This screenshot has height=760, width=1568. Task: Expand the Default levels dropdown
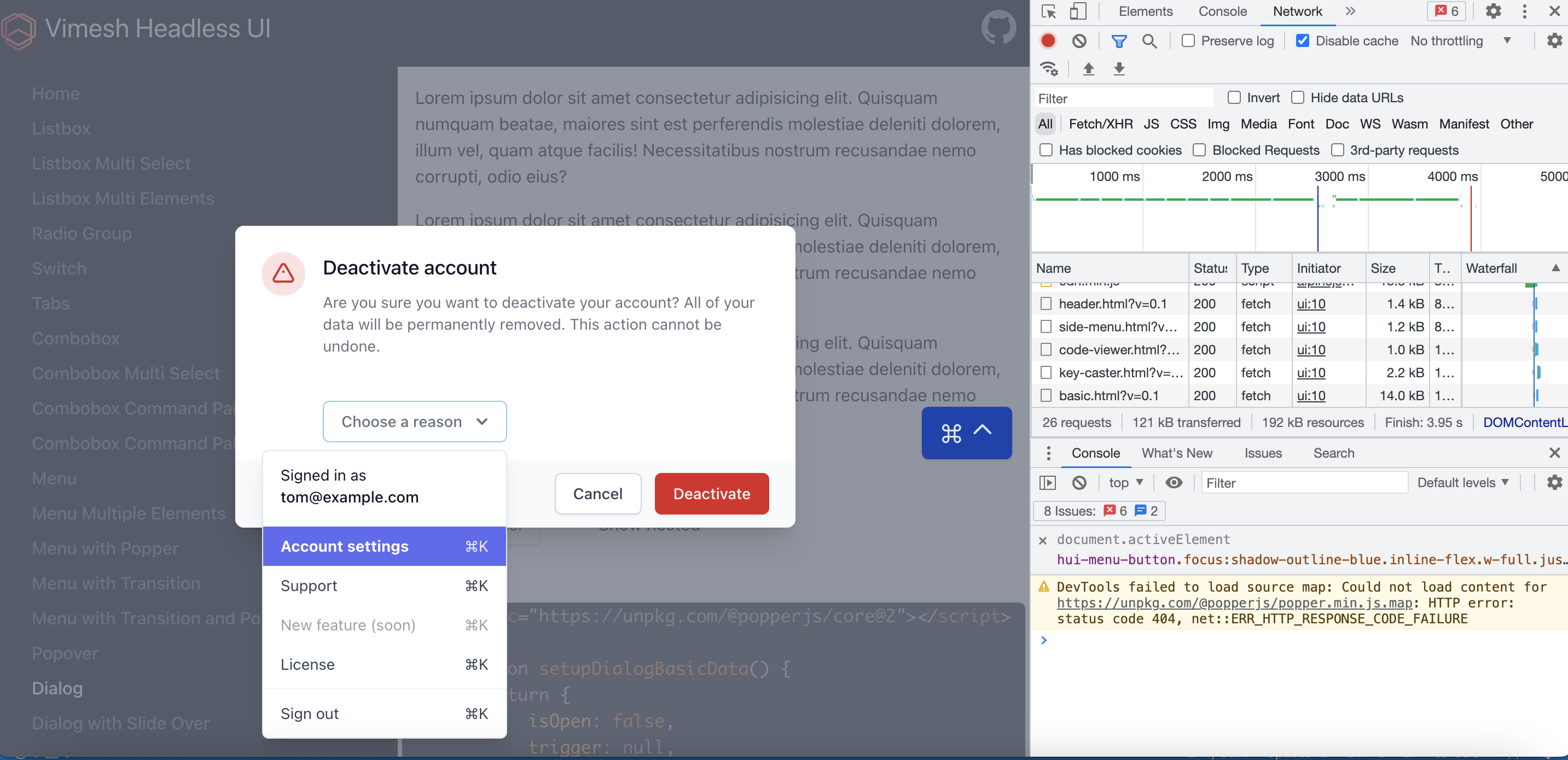point(1463,483)
